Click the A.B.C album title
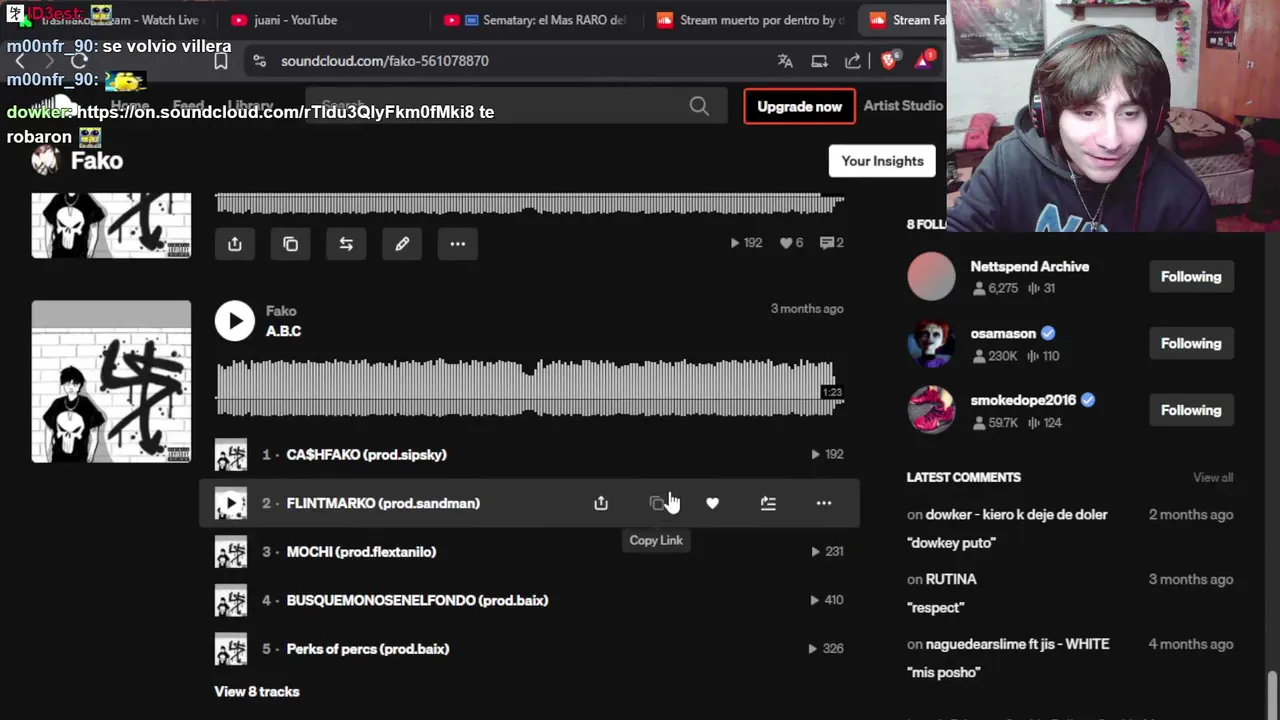This screenshot has height=720, width=1280. click(283, 331)
